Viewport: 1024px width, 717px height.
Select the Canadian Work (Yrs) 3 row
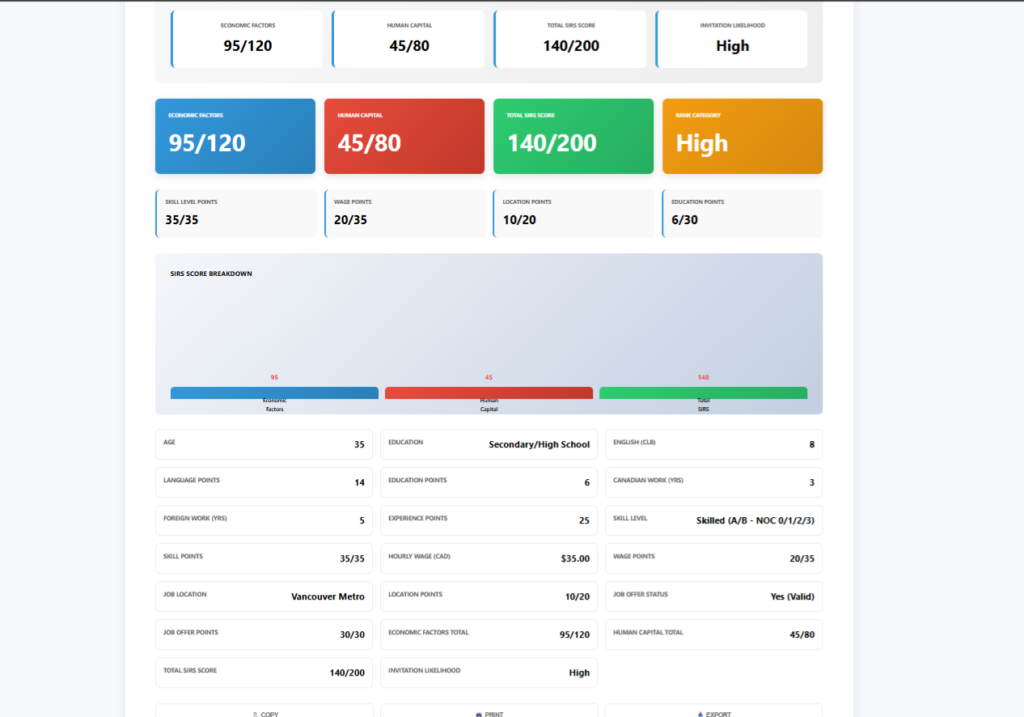(x=714, y=482)
